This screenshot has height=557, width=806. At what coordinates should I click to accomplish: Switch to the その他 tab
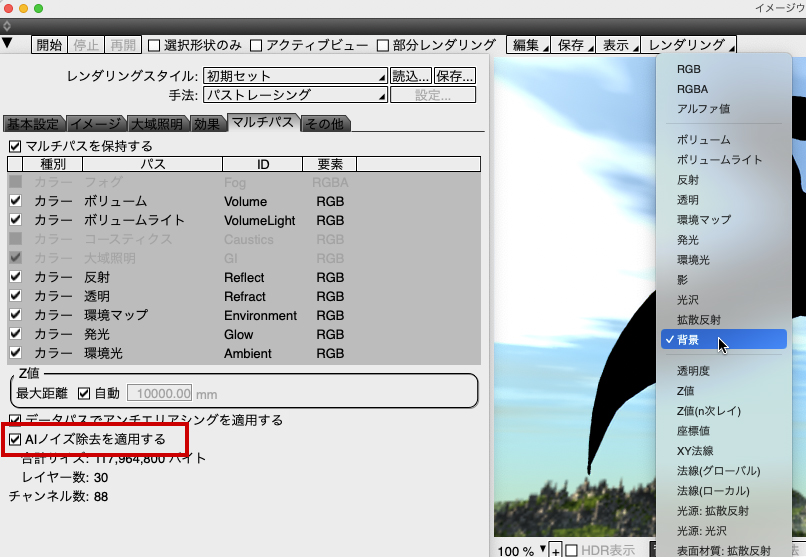[325, 124]
